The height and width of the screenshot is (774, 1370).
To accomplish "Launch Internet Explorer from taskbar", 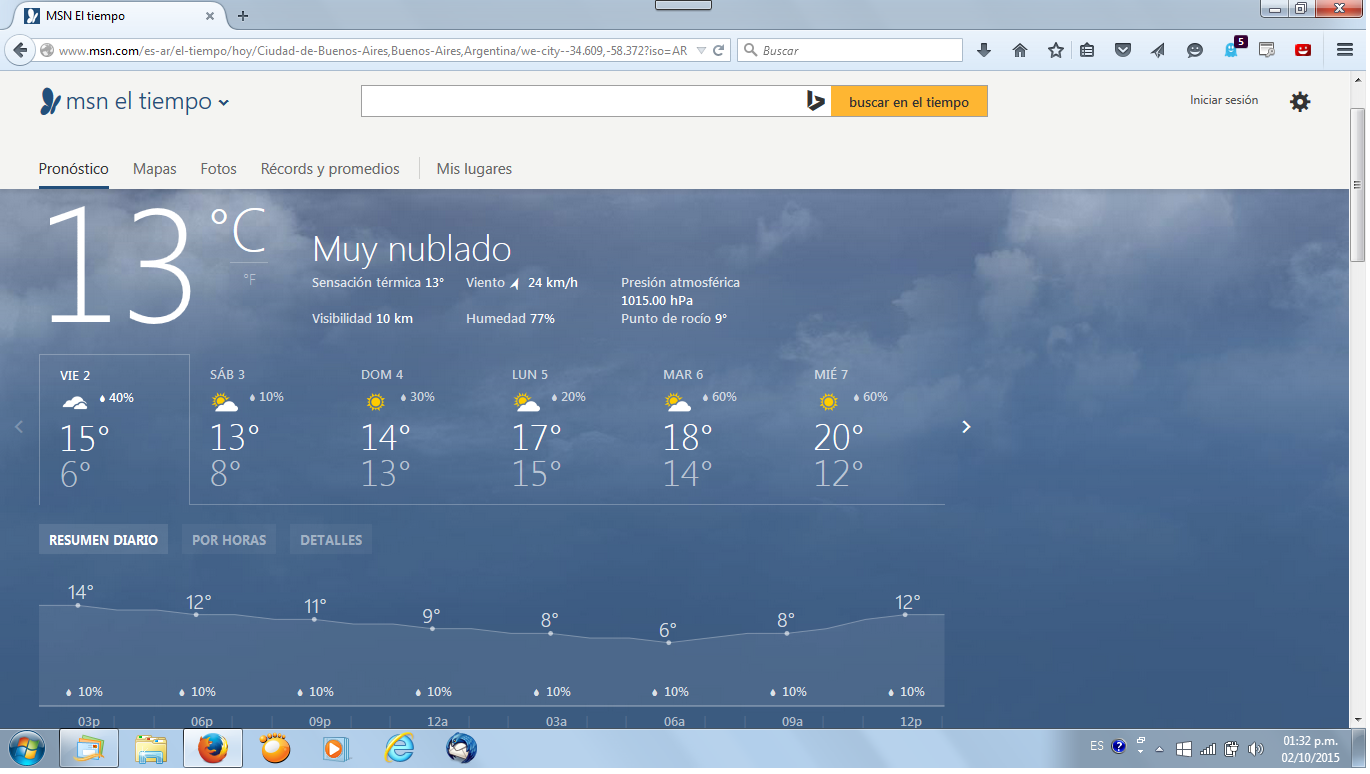I will [x=399, y=748].
